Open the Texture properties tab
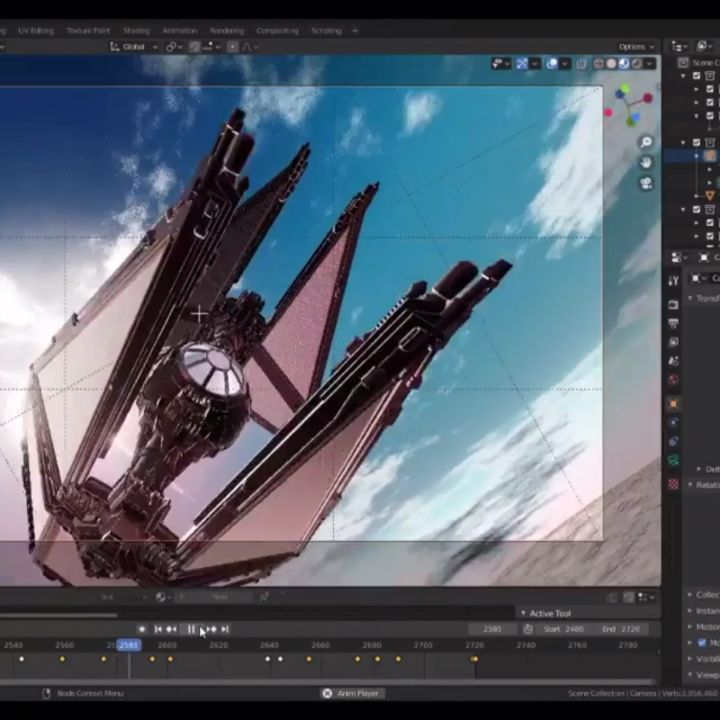The image size is (720, 720). 673,484
